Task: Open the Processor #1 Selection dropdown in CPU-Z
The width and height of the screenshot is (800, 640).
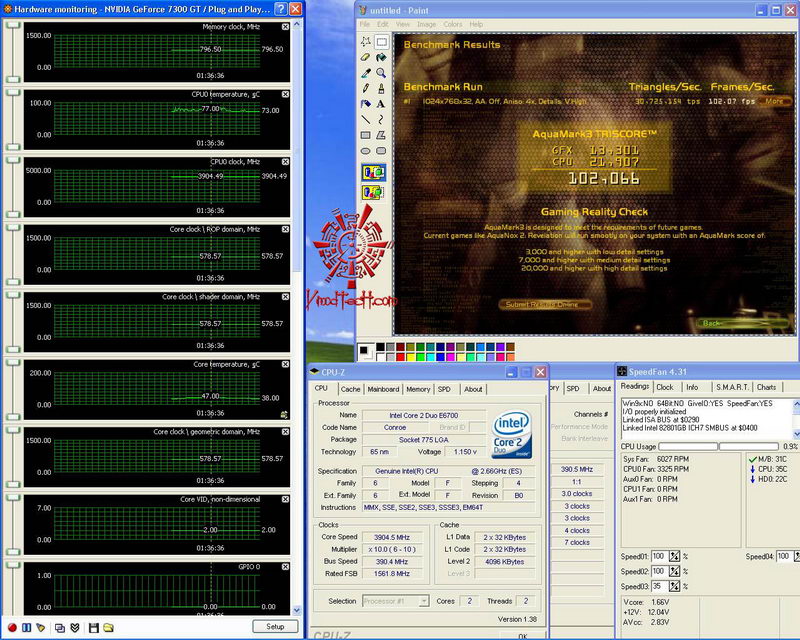Action: coord(423,601)
